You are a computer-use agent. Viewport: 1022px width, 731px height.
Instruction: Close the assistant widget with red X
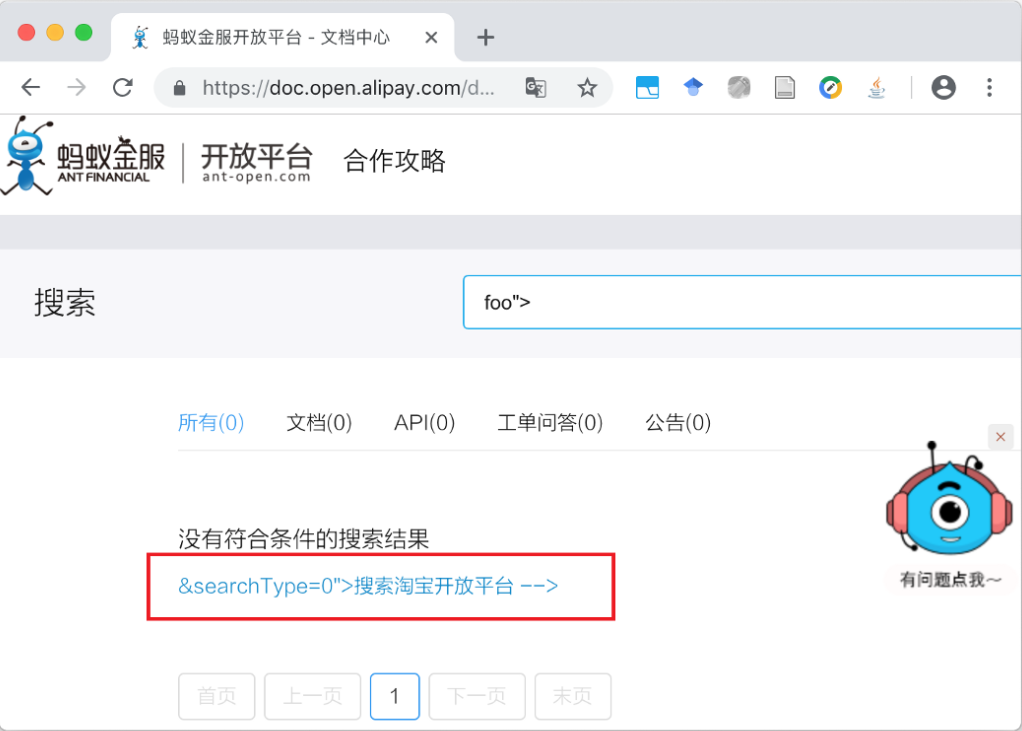point(1000,437)
